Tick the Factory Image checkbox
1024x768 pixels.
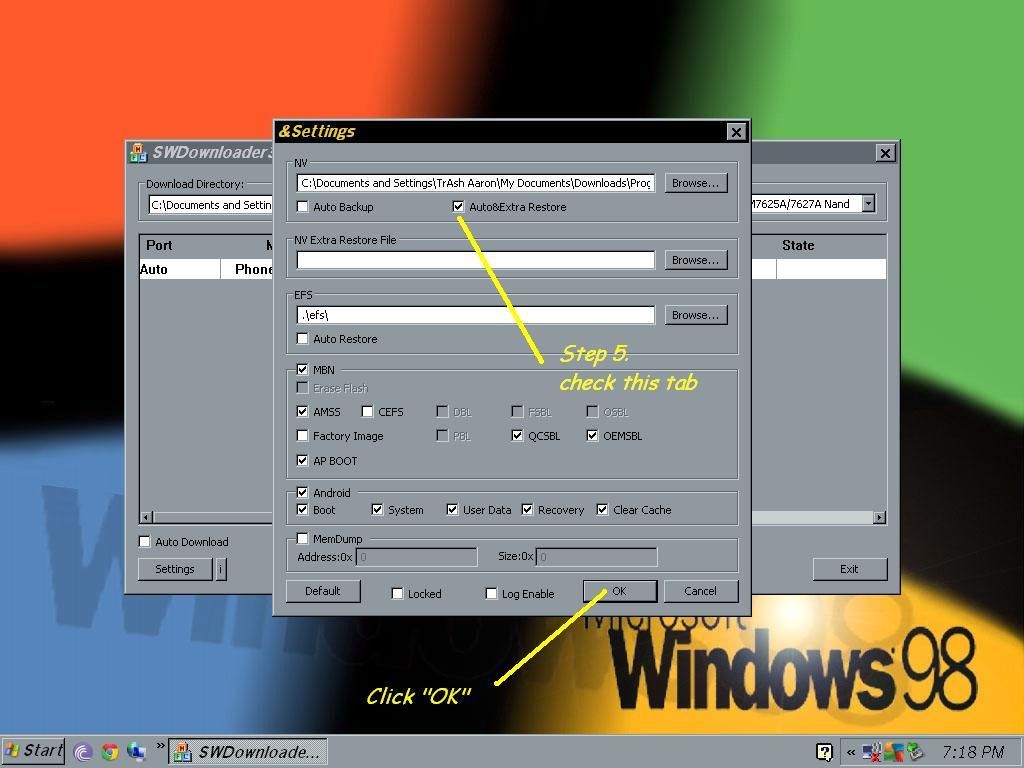[x=303, y=436]
